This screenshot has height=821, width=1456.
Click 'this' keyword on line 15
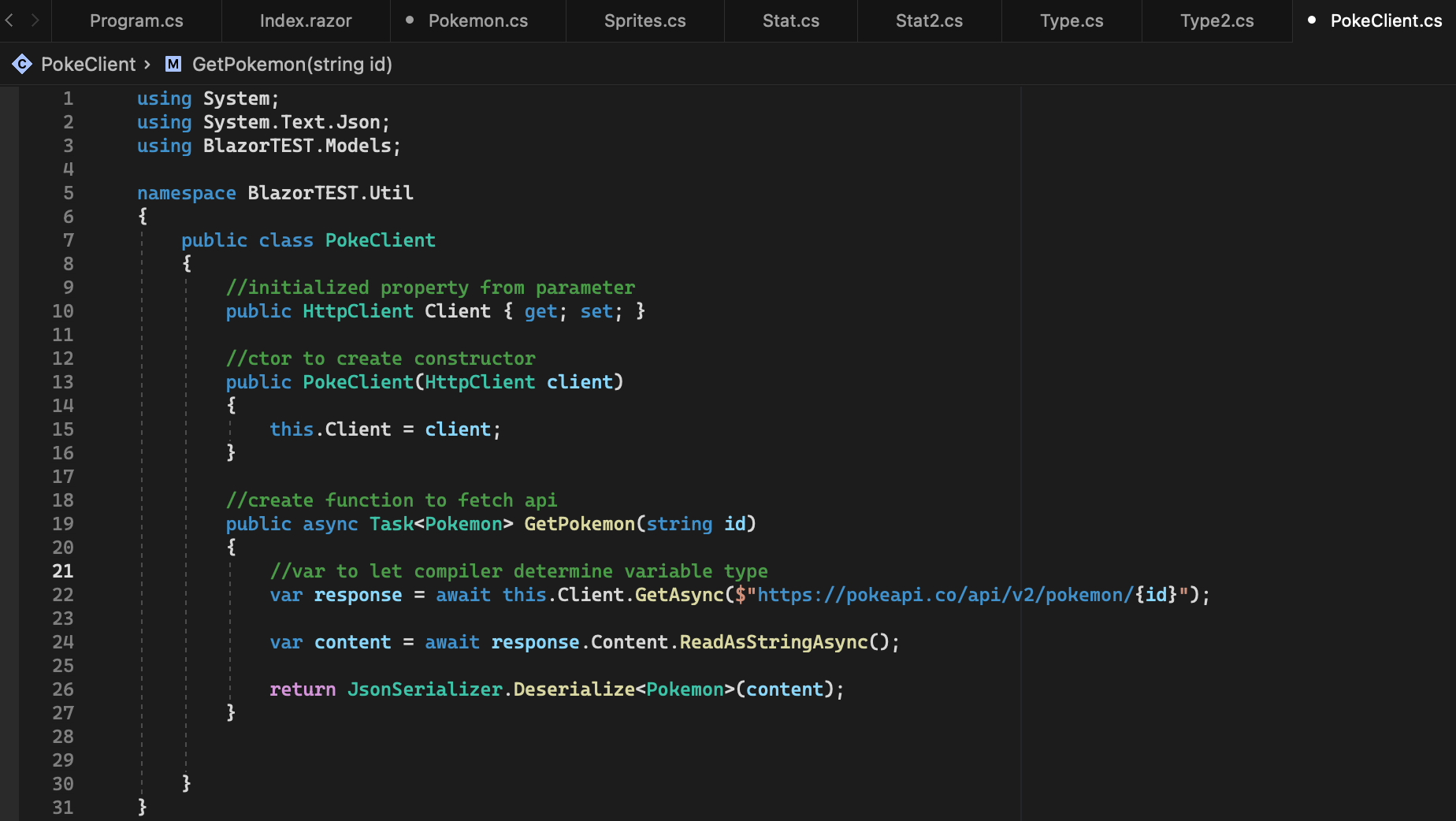(x=292, y=429)
